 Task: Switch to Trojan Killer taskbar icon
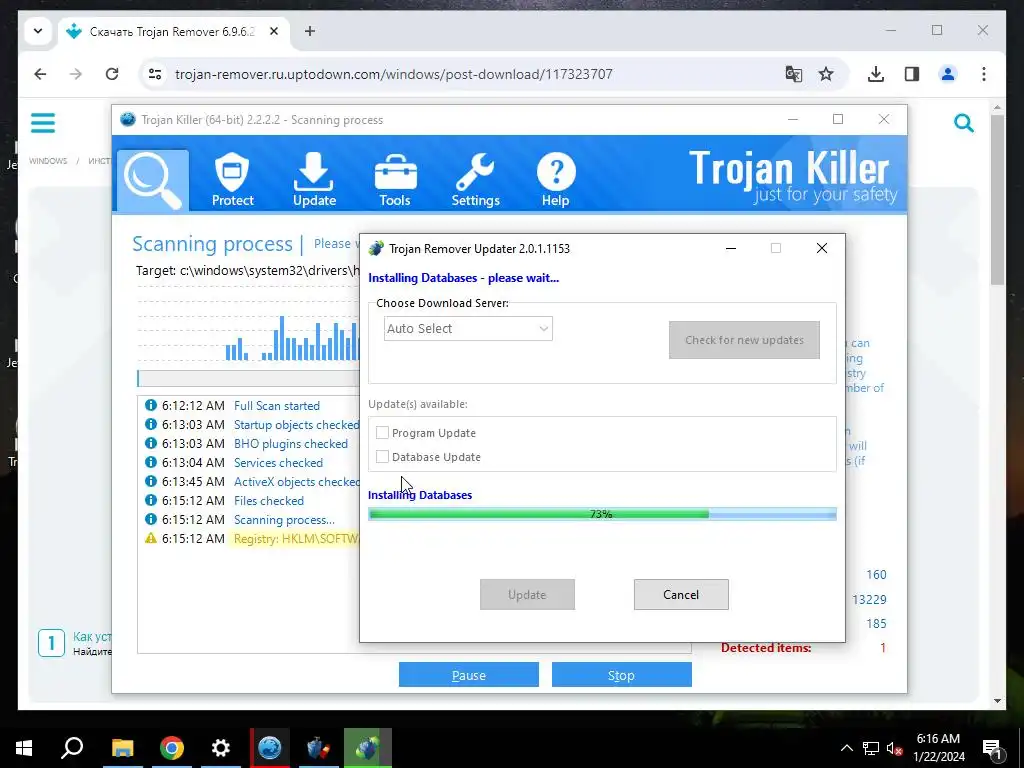pyautogui.click(x=270, y=748)
